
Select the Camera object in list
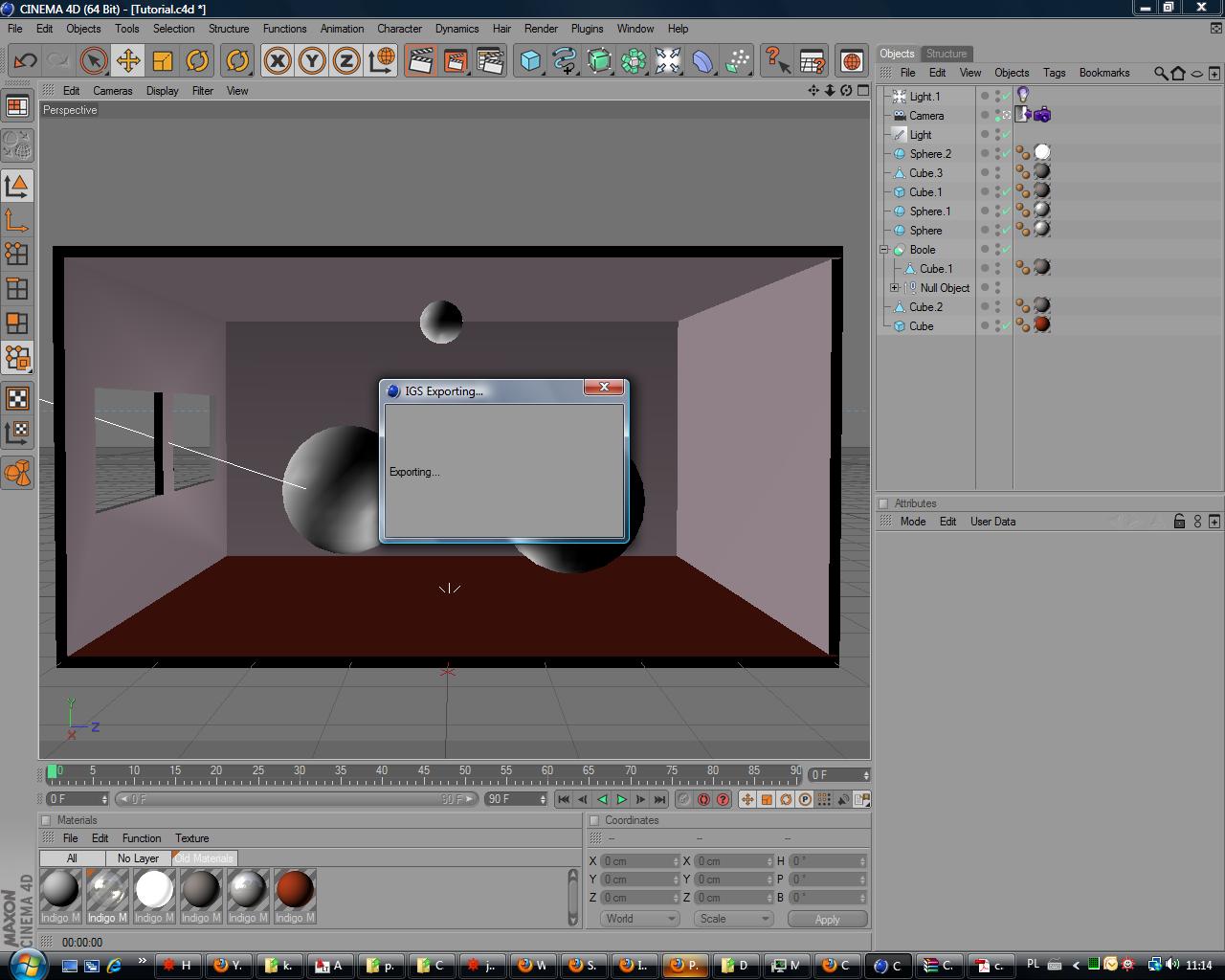pyautogui.click(x=925, y=116)
